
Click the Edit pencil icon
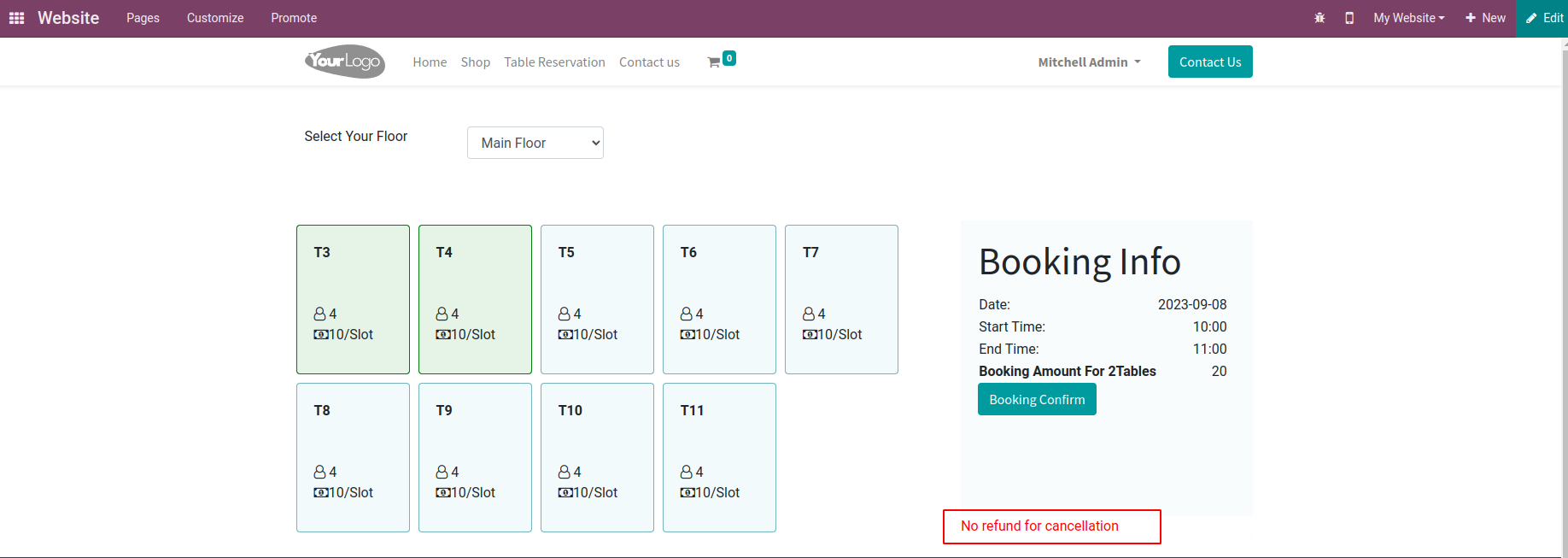click(1532, 18)
